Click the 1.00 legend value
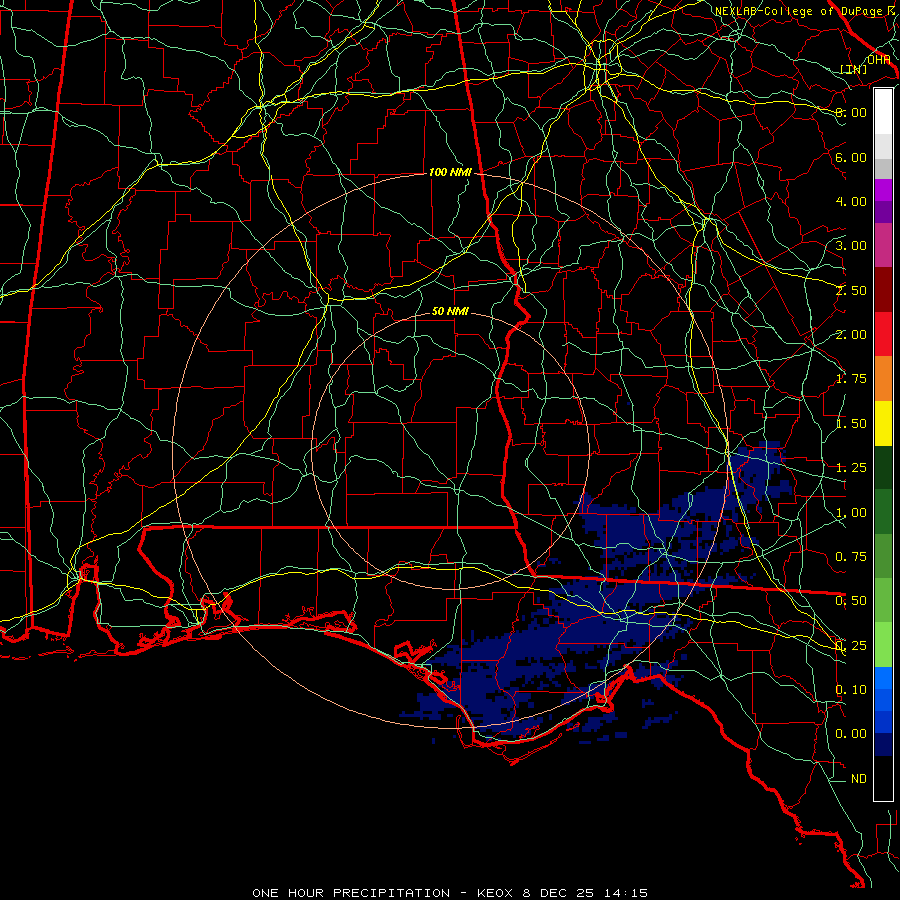Screen dimensions: 900x900 pos(851,513)
